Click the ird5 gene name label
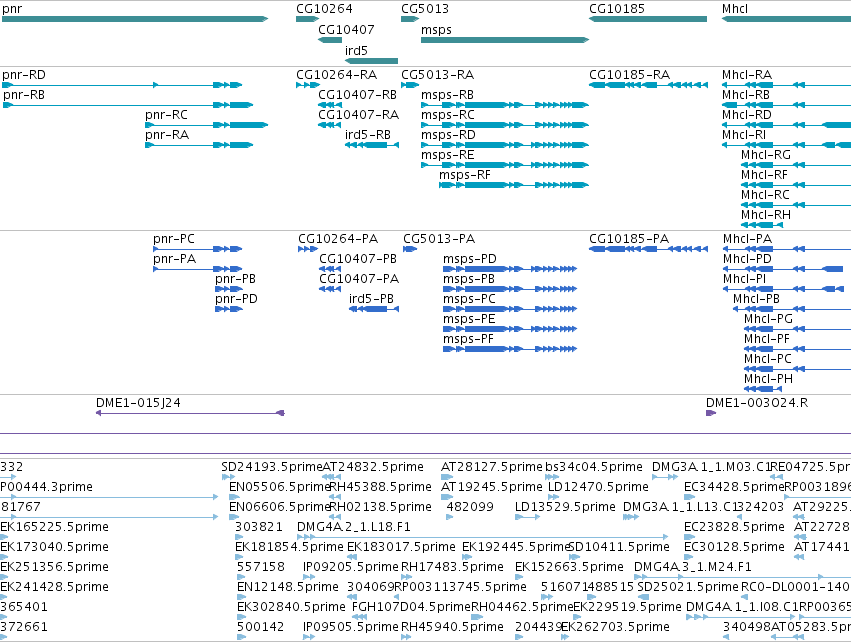This screenshot has height=642, width=851. [x=357, y=50]
